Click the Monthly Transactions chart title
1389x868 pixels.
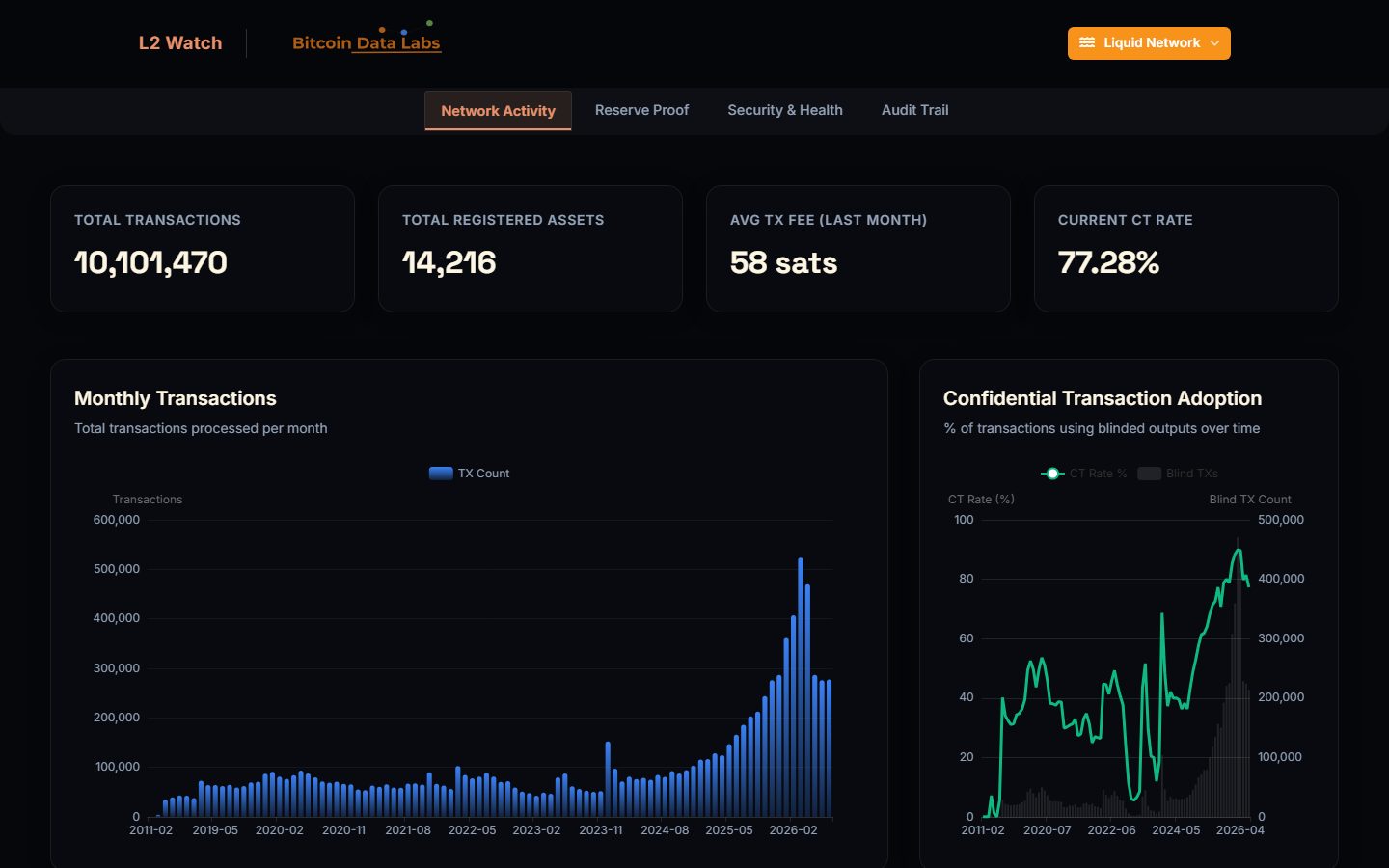tap(176, 398)
